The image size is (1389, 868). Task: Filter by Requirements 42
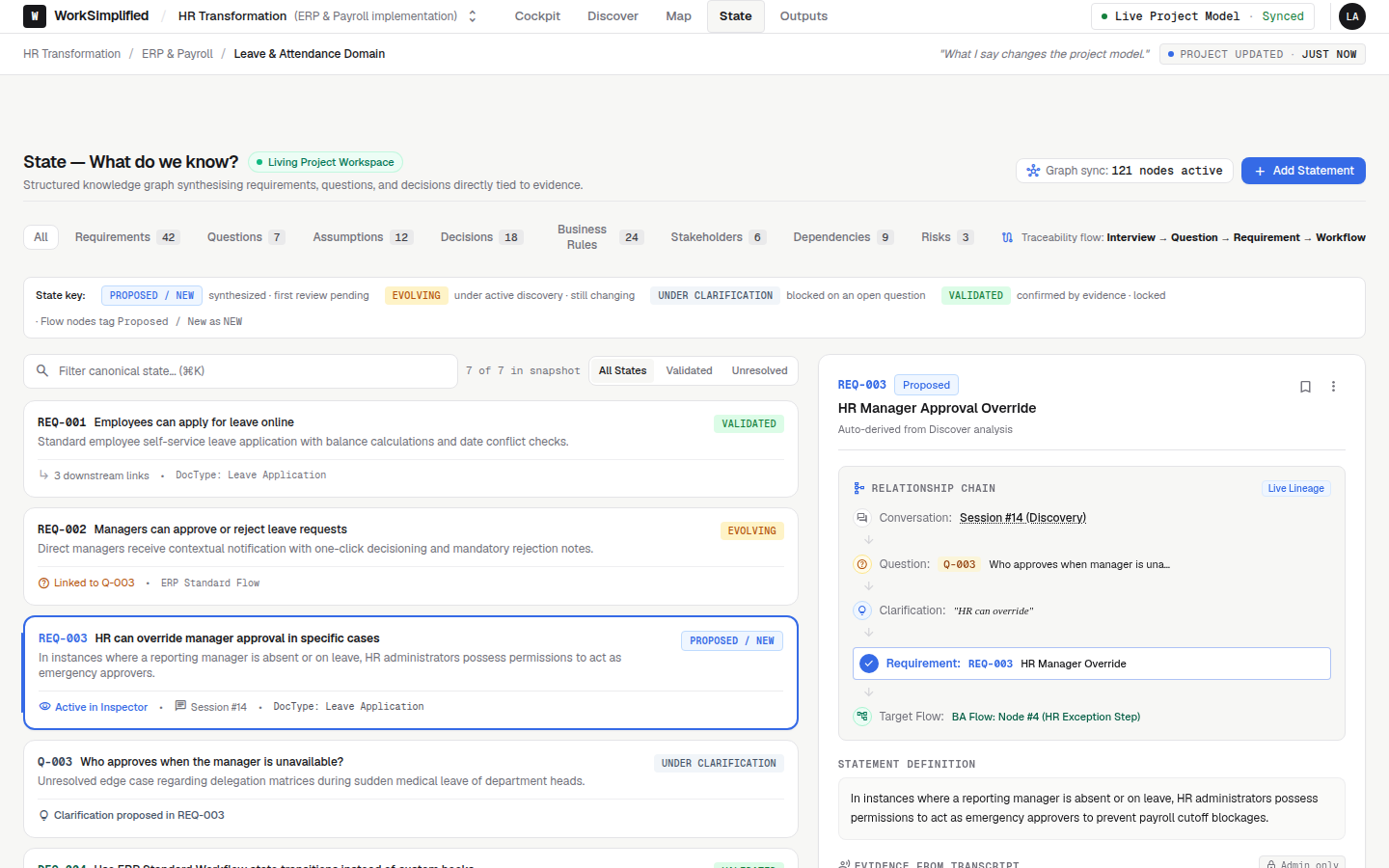[x=127, y=237]
